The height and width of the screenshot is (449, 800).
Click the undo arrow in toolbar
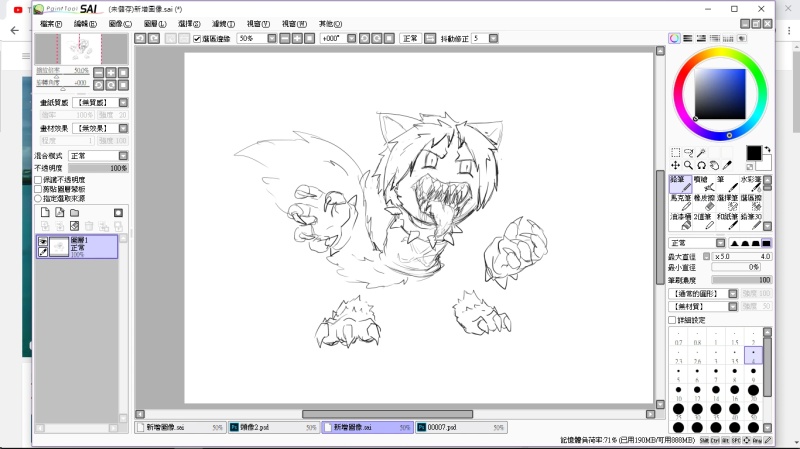(x=140, y=38)
